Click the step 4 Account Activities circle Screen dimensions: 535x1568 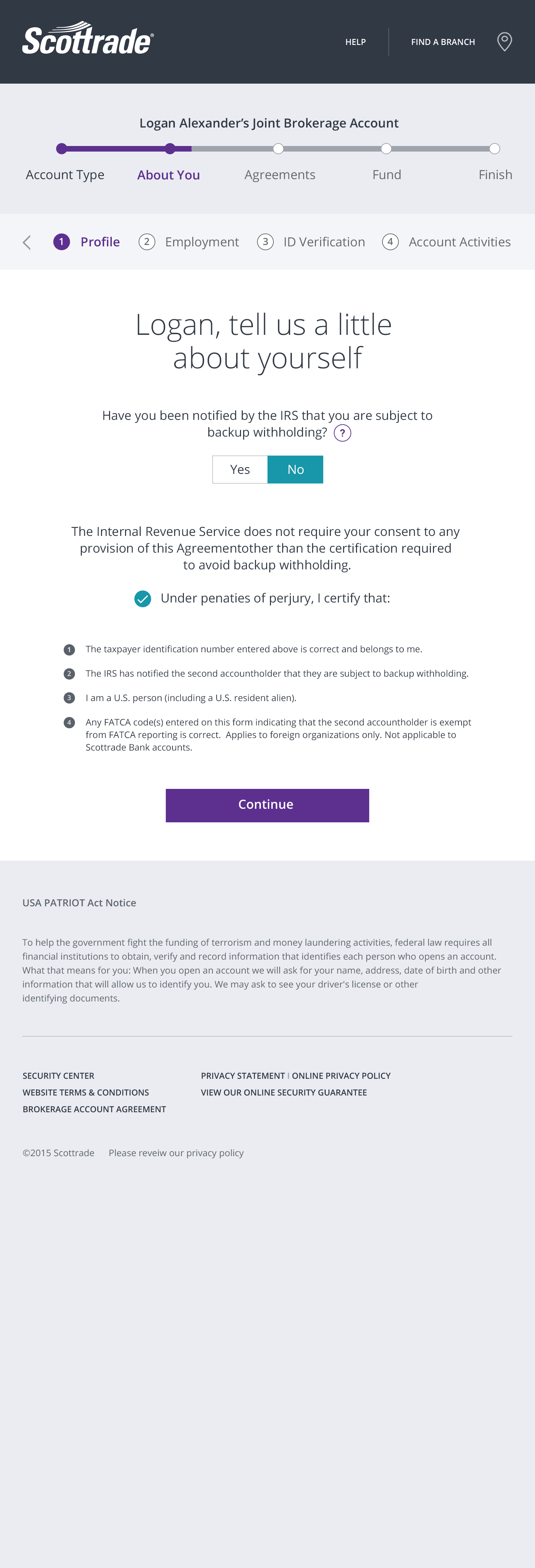click(390, 242)
